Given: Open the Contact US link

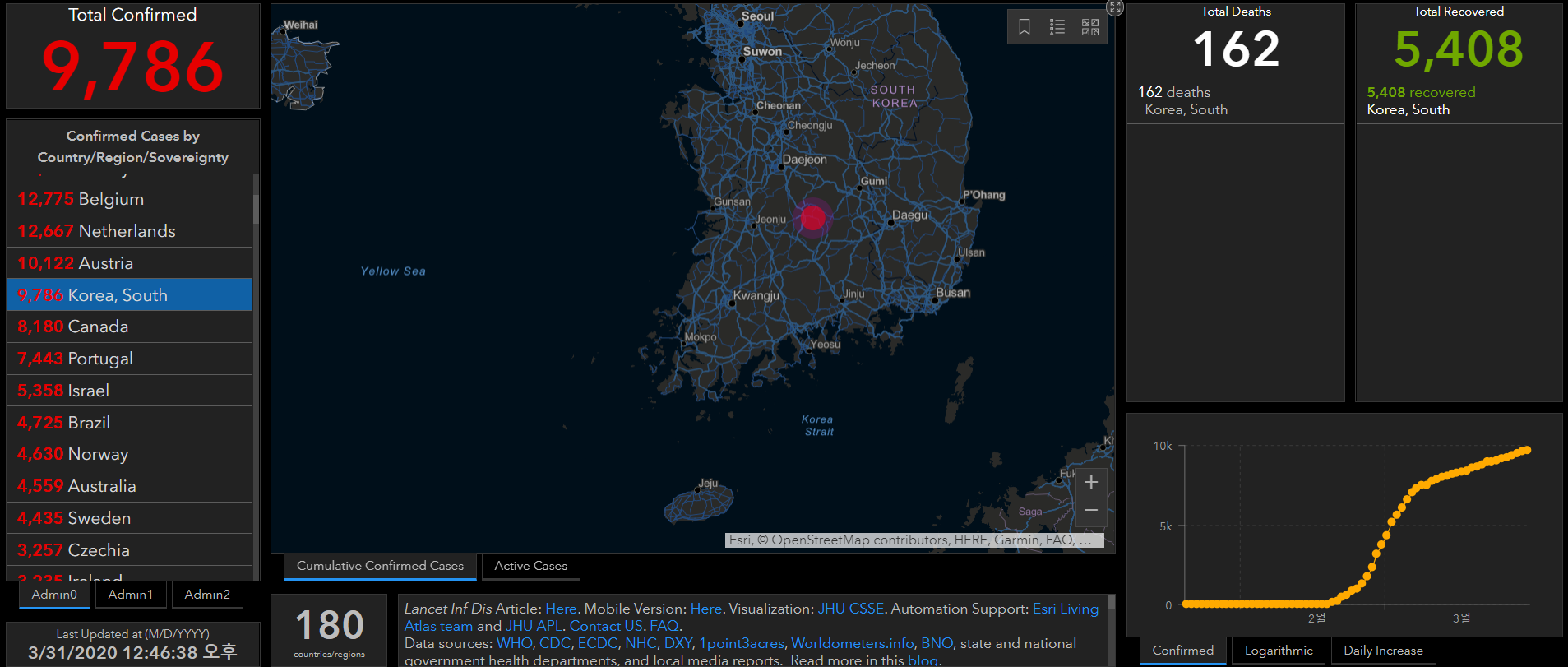Looking at the screenshot, I should pos(606,626).
